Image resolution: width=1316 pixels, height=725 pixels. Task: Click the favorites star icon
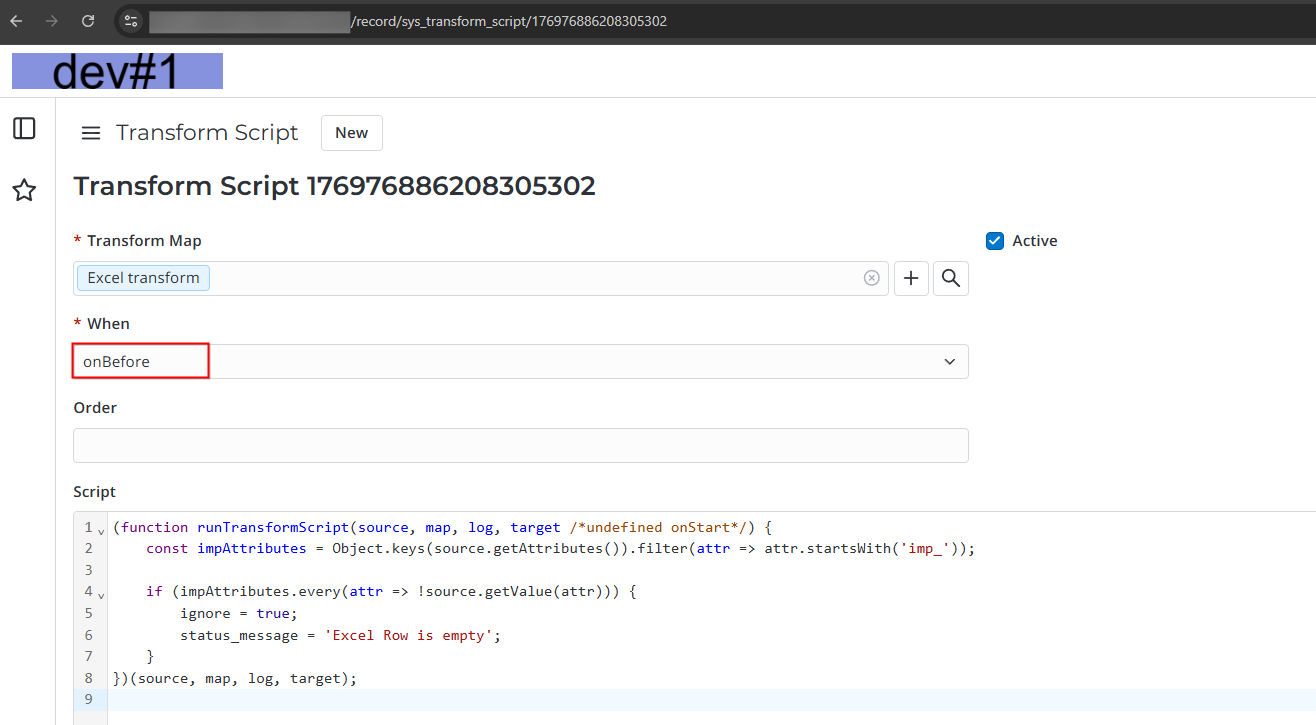point(24,190)
